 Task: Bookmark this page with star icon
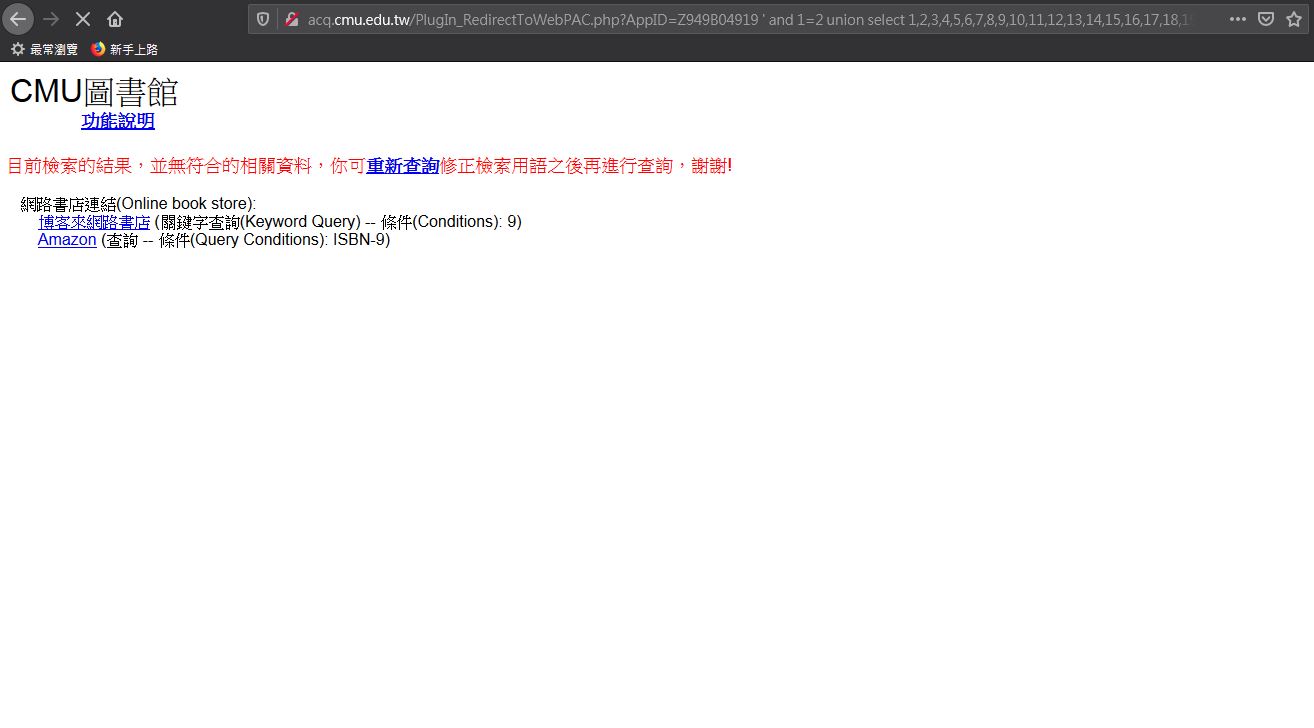tap(1293, 19)
